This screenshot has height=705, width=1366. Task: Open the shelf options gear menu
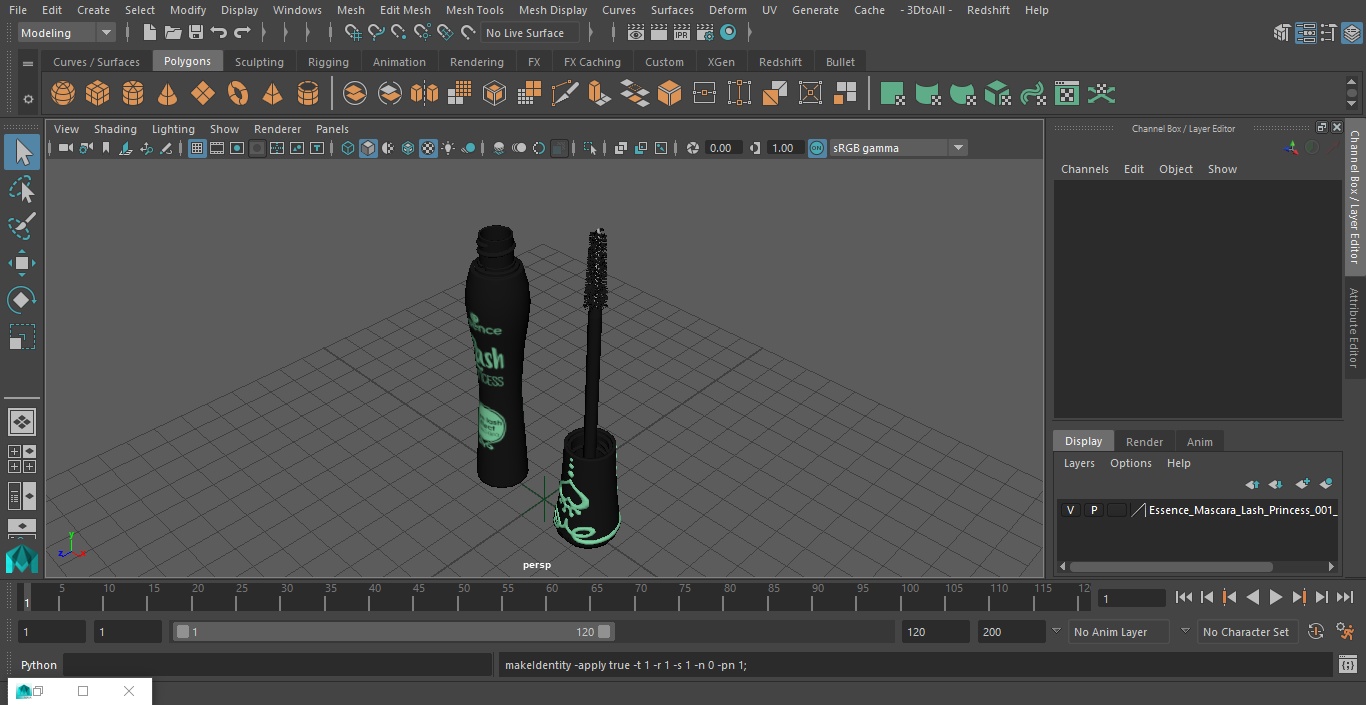pos(28,99)
